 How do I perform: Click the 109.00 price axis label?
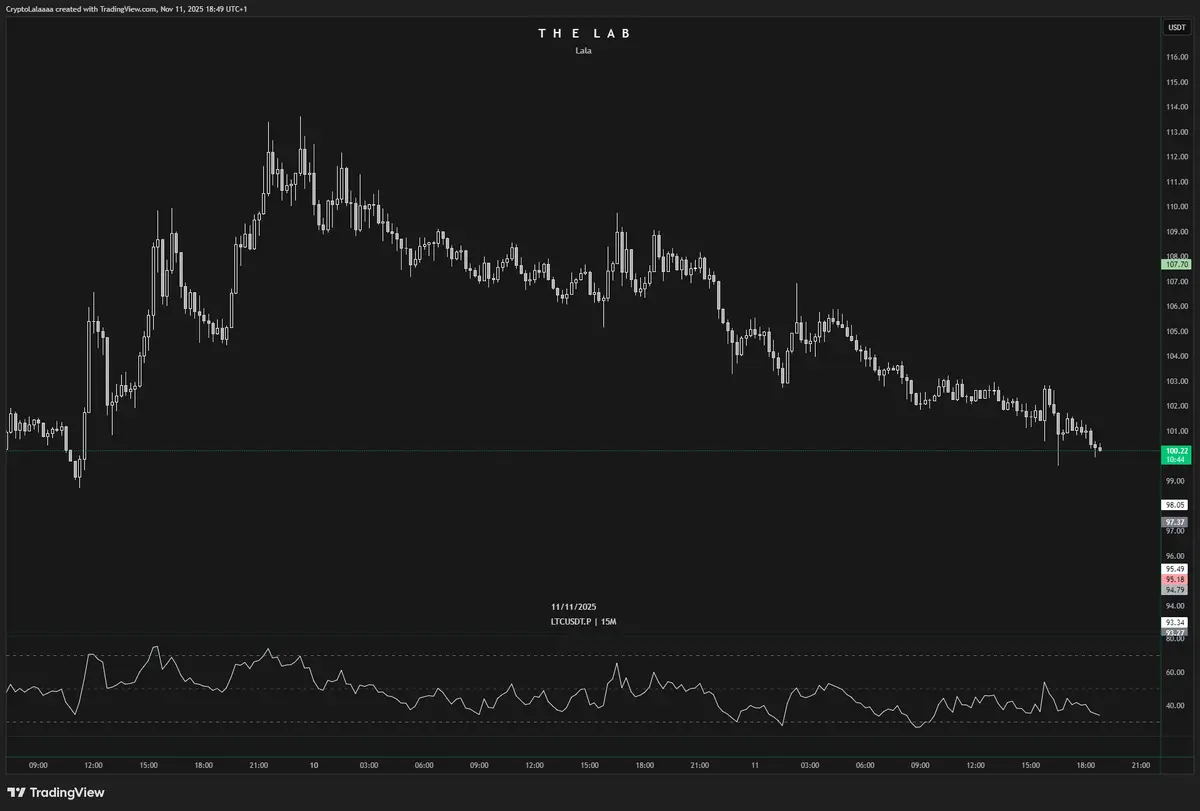coord(1176,232)
